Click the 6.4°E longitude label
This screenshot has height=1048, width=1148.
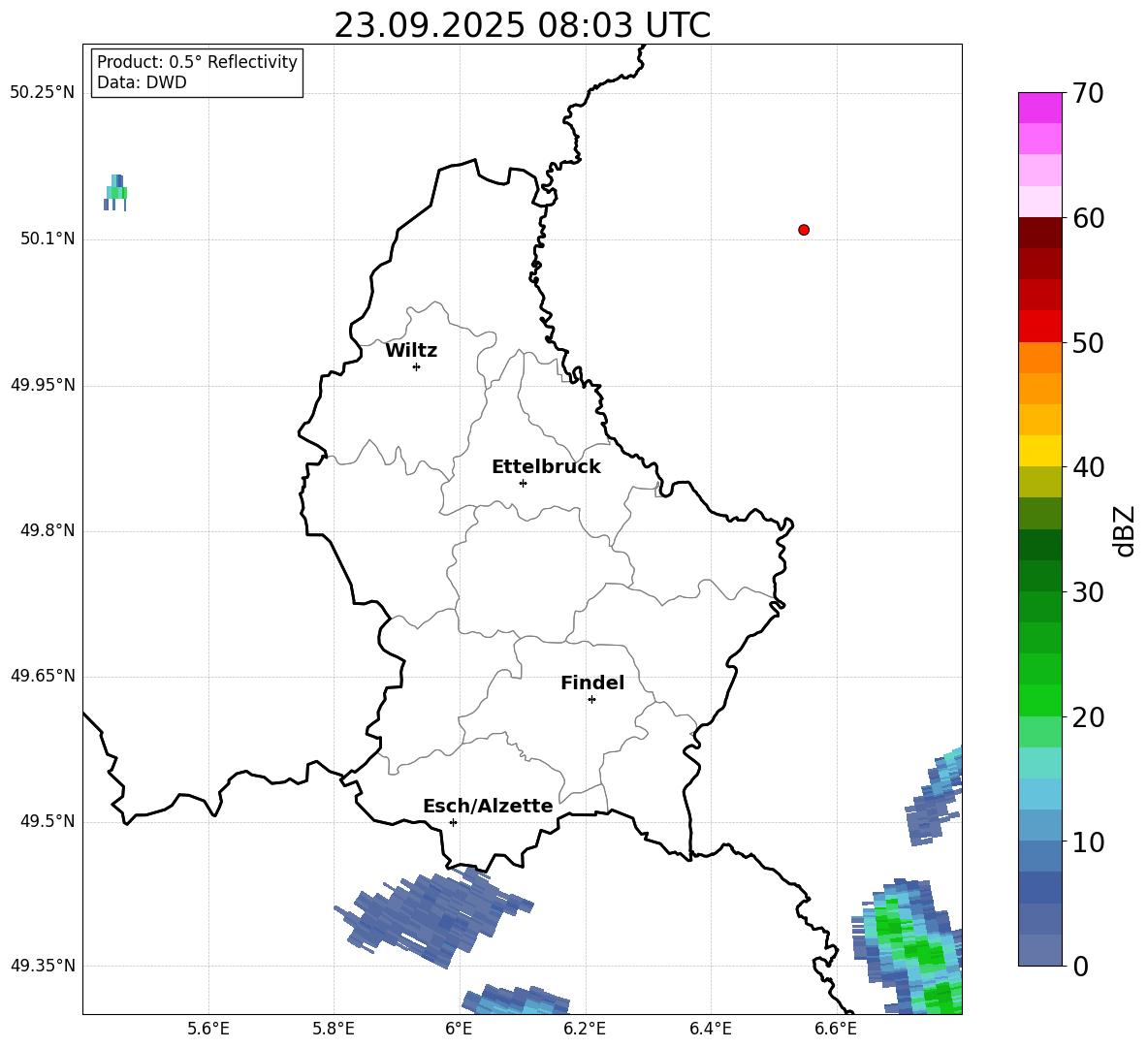click(710, 1029)
